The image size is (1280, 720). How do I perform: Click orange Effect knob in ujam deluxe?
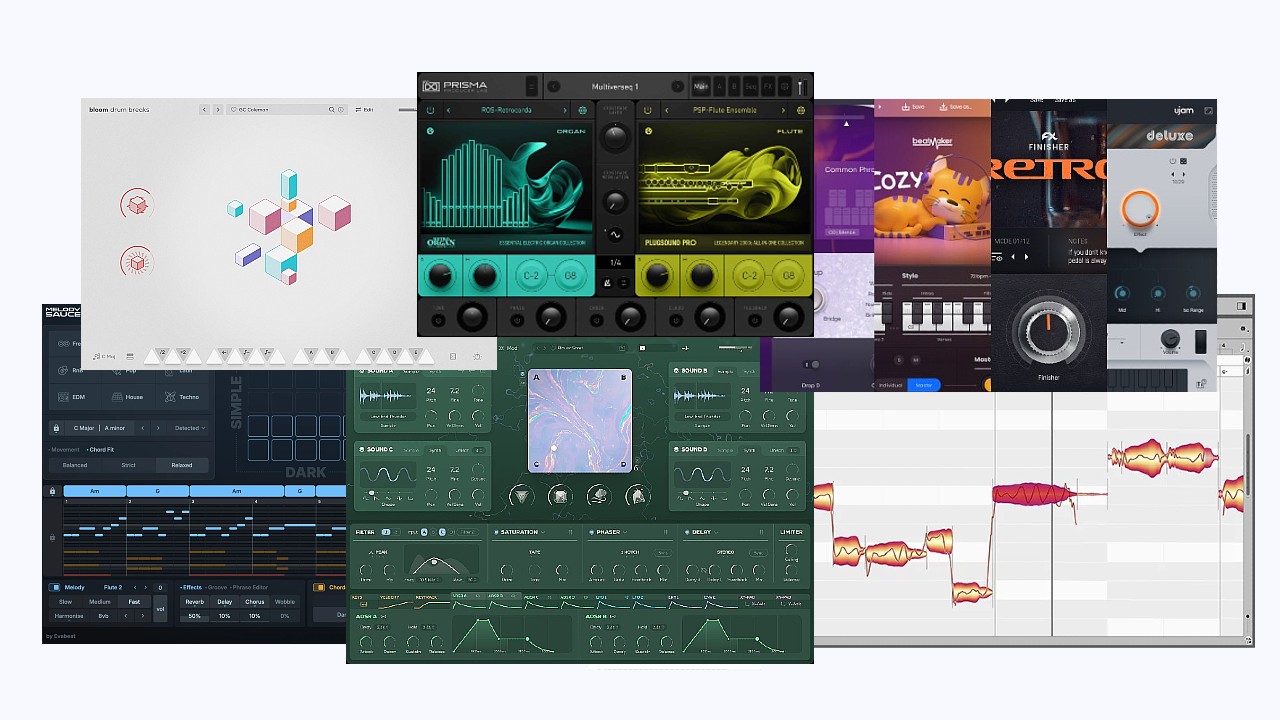pyautogui.click(x=1139, y=209)
